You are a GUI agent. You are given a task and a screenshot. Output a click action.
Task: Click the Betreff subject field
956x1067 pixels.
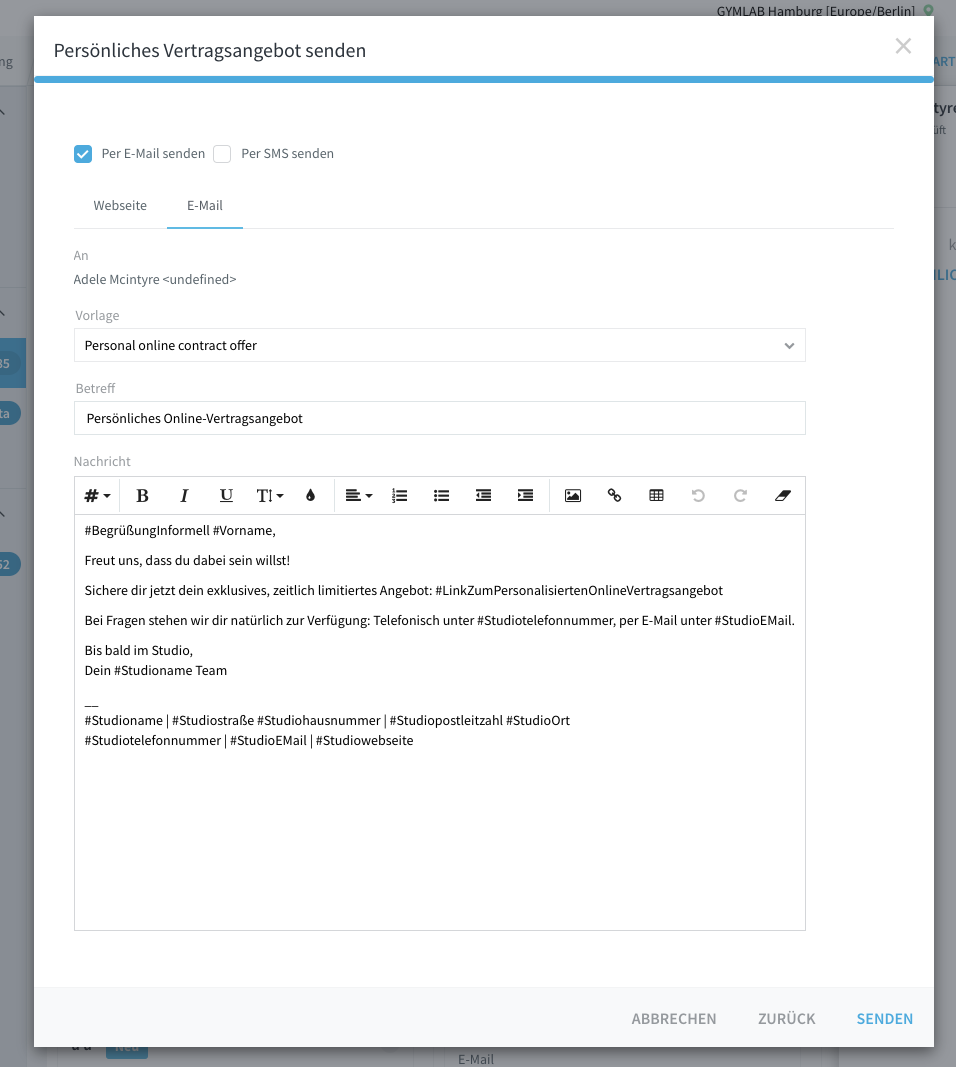pos(440,418)
